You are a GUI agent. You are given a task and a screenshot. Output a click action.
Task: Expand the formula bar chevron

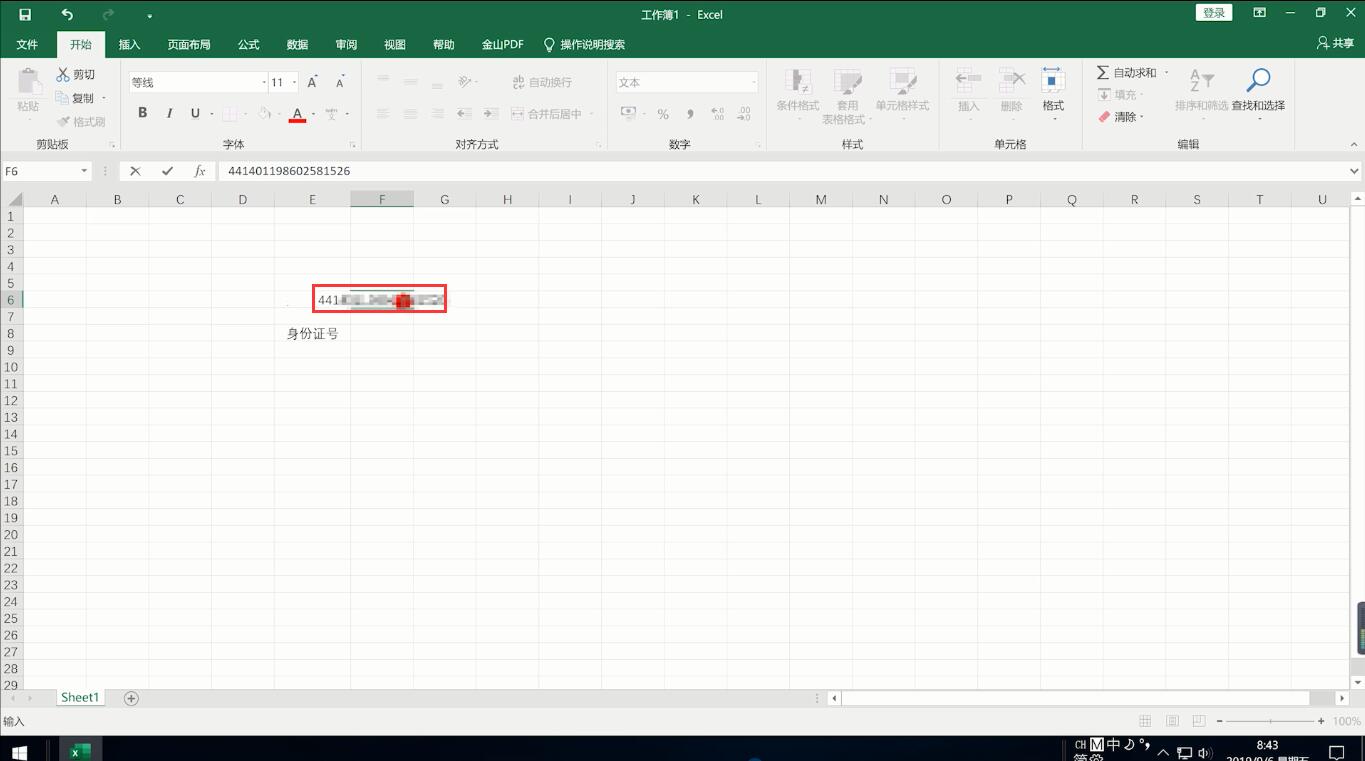[x=1354, y=171]
